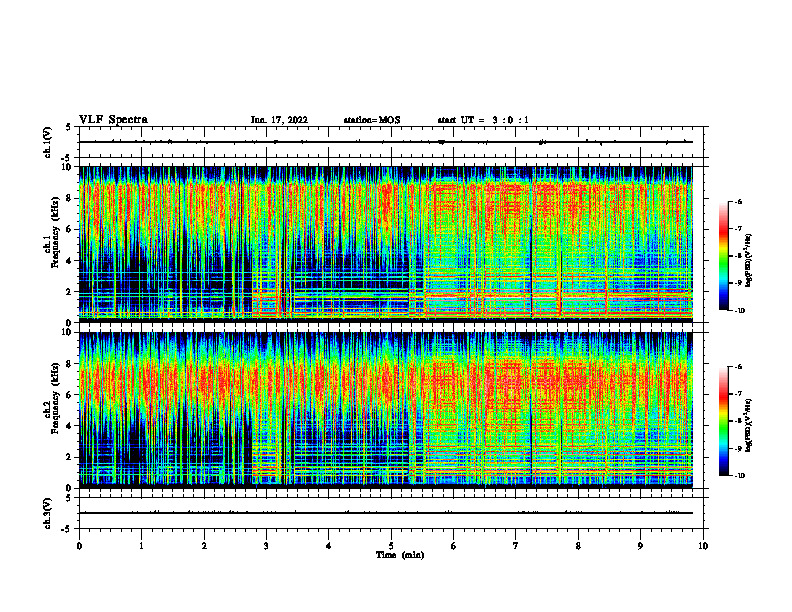This screenshot has width=792, height=612.
Task: Click the "ch.1(V)" waveform axis label
Action: point(48,142)
